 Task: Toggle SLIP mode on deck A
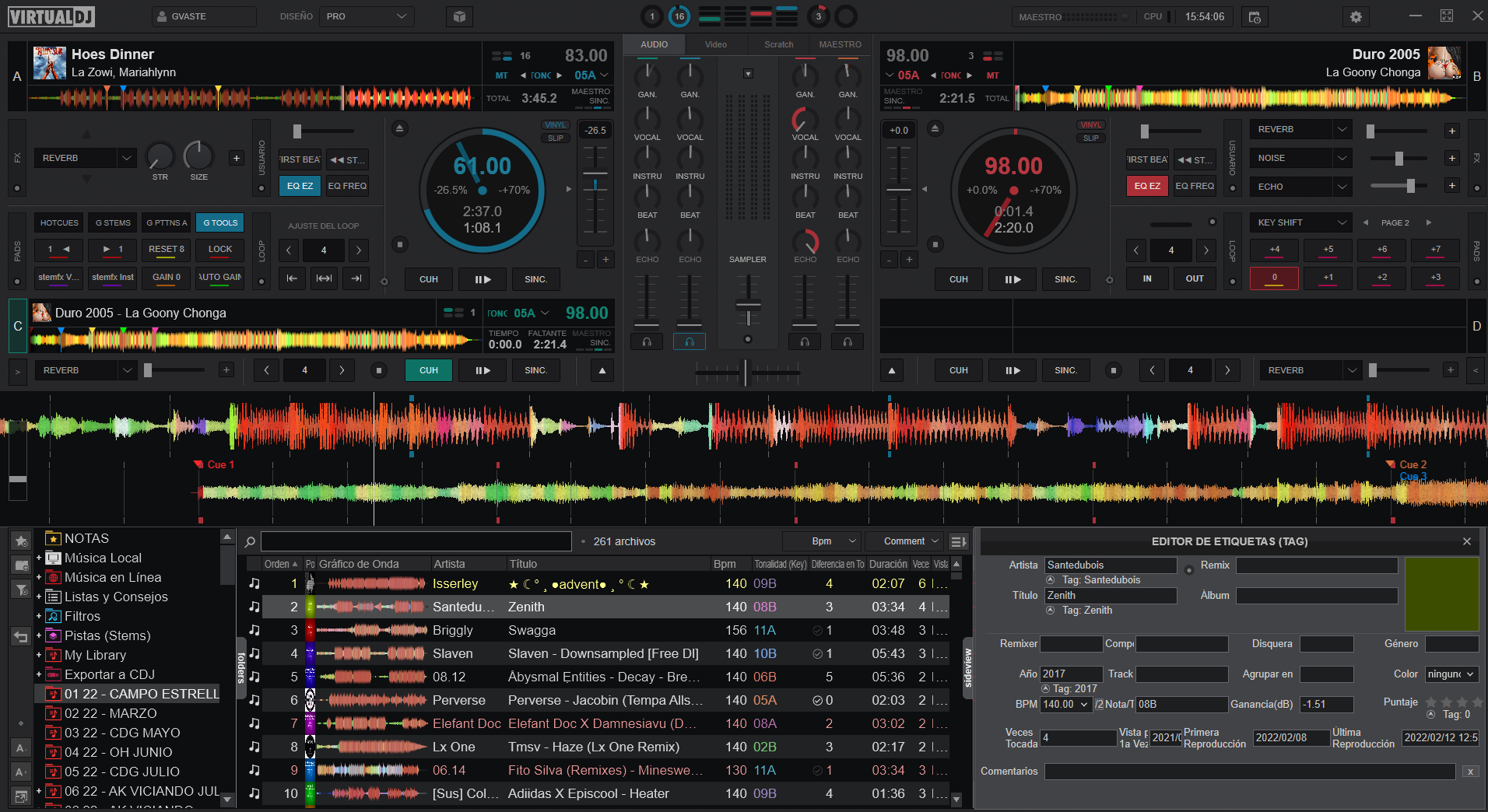(556, 138)
